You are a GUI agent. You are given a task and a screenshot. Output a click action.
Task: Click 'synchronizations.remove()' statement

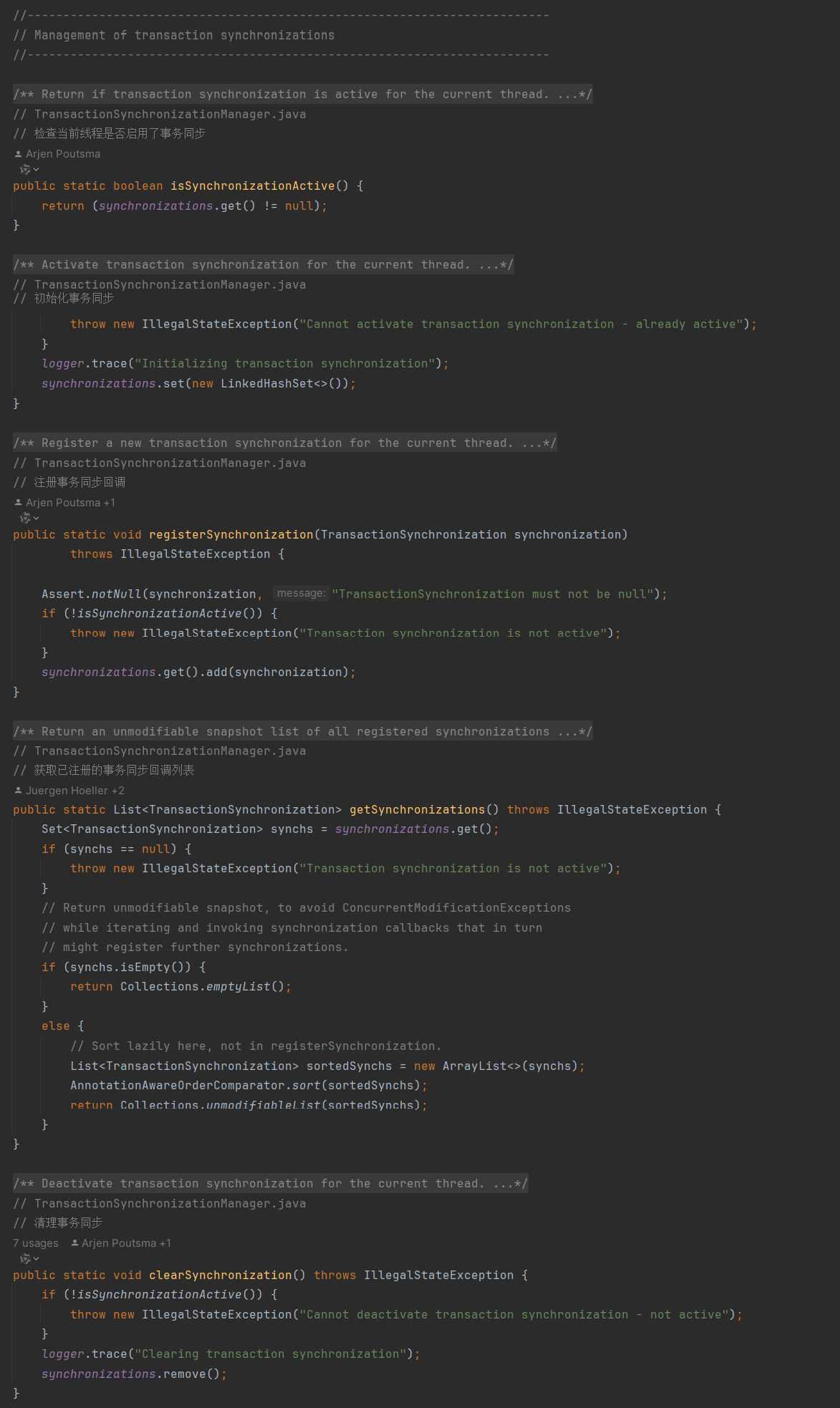(x=134, y=1374)
